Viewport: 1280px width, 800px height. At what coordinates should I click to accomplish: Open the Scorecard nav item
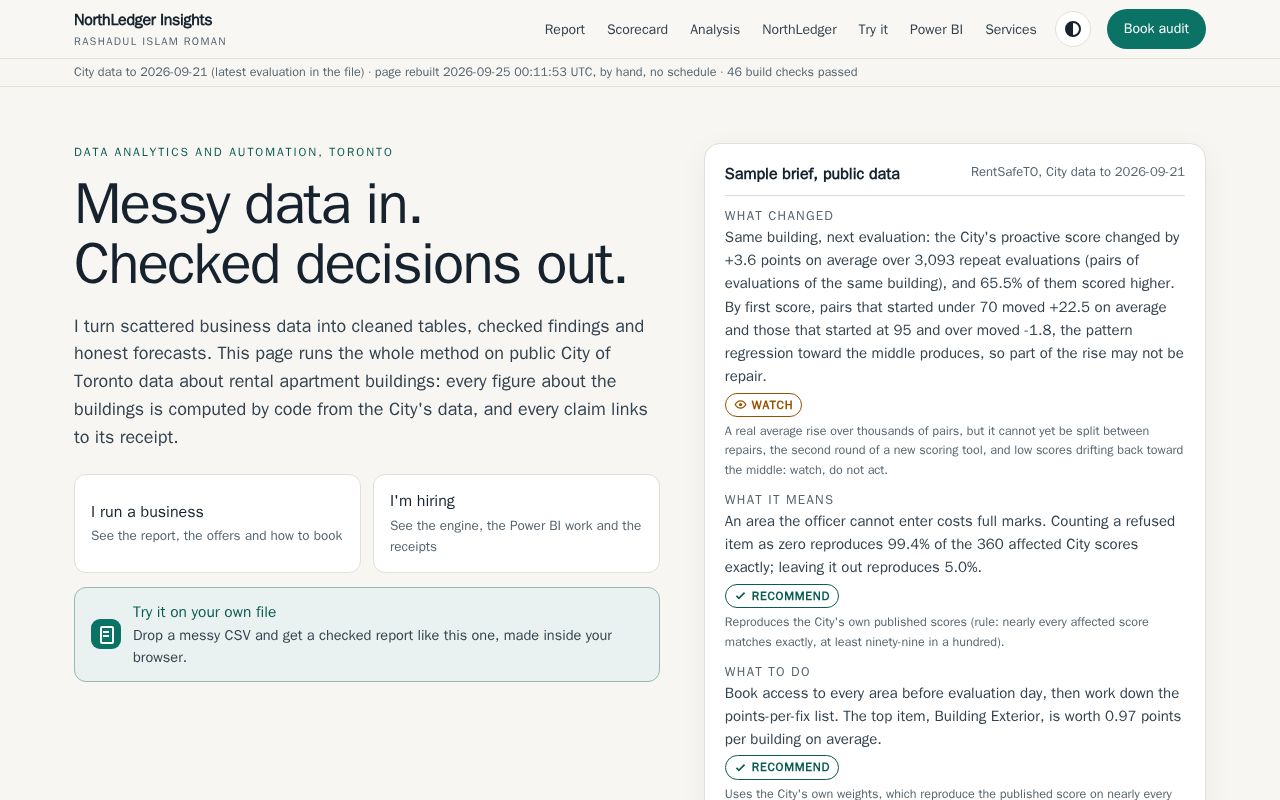coord(637,29)
